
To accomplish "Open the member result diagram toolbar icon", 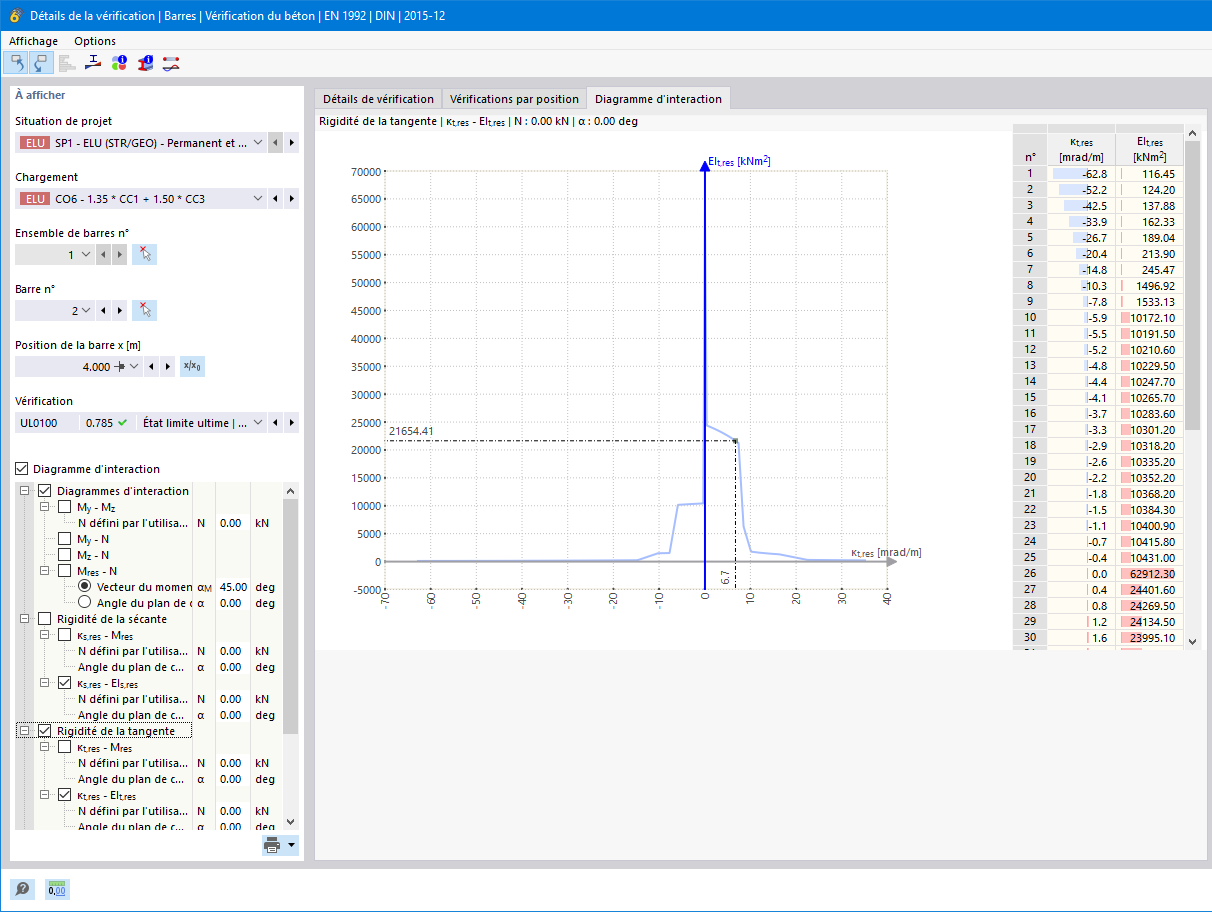I will pos(93,63).
